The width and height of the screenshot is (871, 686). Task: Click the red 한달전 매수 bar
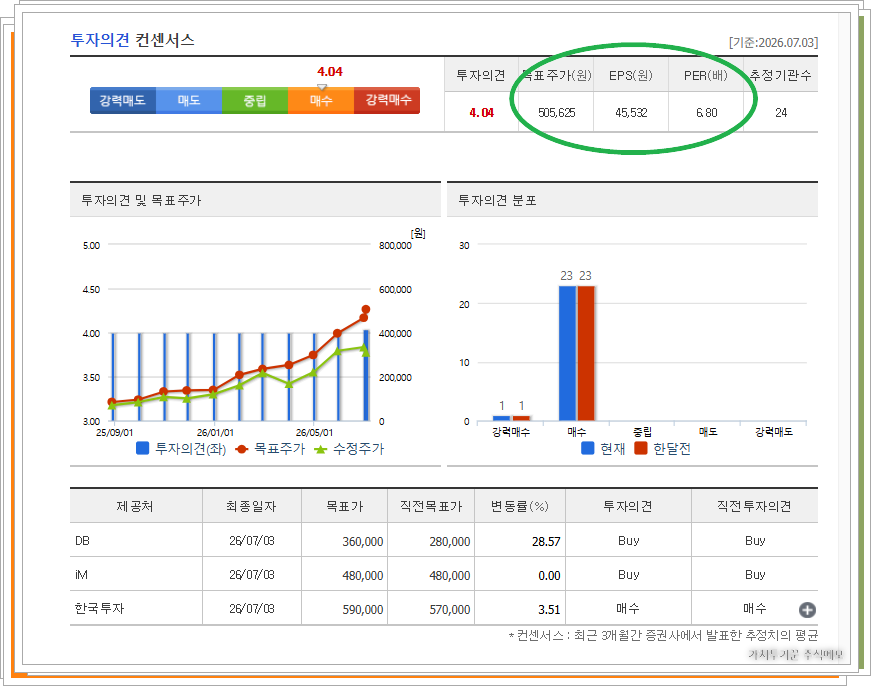point(586,353)
